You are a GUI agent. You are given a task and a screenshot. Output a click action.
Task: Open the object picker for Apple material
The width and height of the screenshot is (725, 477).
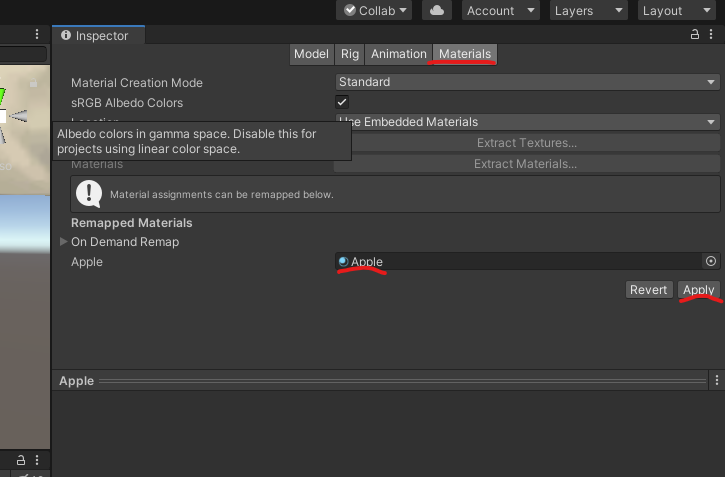click(x=711, y=261)
